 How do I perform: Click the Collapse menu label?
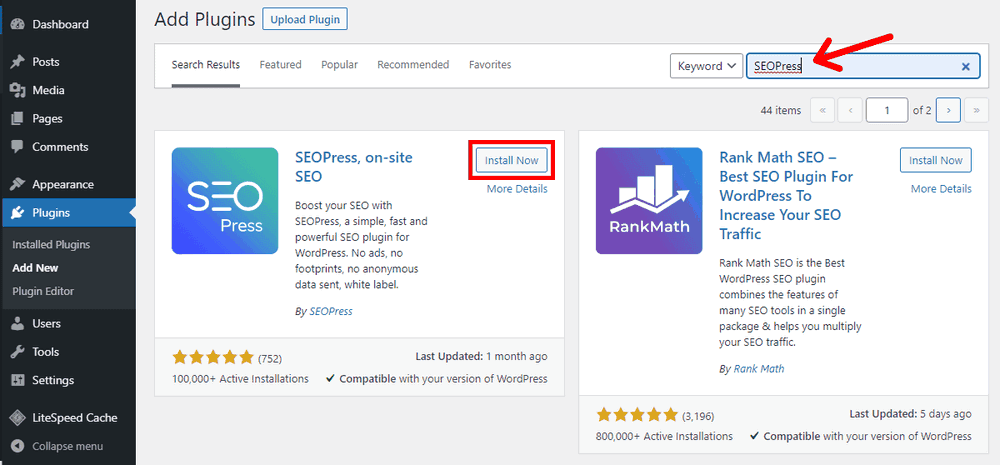coord(68,446)
